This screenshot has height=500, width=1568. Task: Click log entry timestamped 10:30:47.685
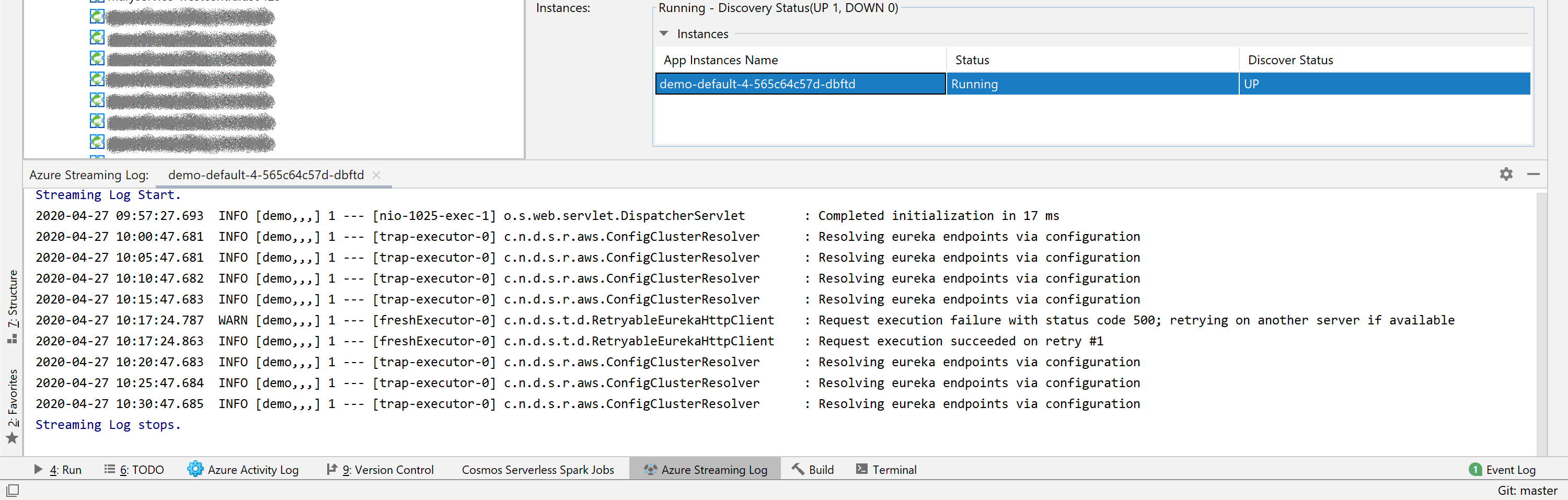click(587, 404)
